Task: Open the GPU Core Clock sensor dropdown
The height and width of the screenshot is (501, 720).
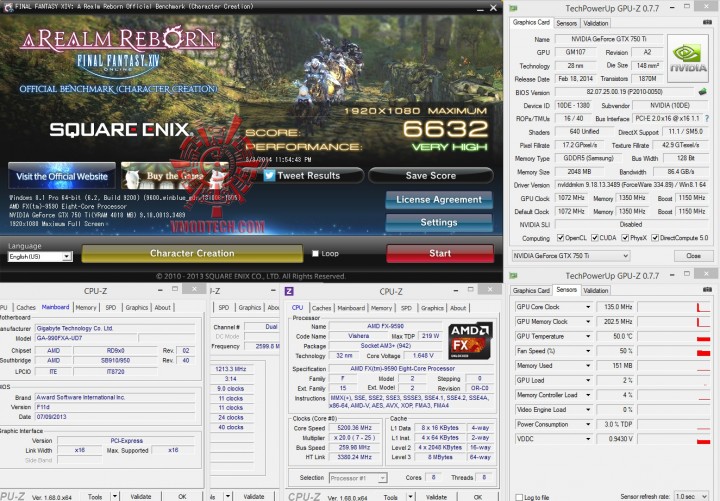Action: [588, 307]
